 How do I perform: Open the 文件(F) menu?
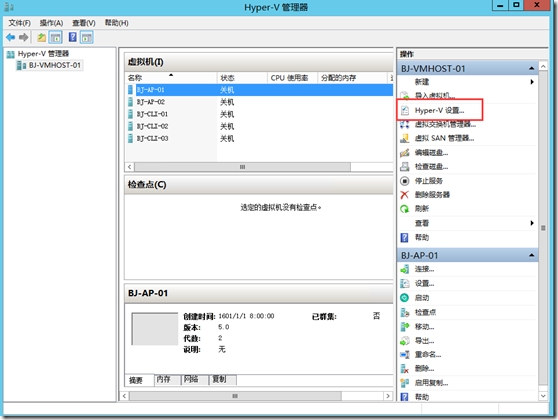20,23
